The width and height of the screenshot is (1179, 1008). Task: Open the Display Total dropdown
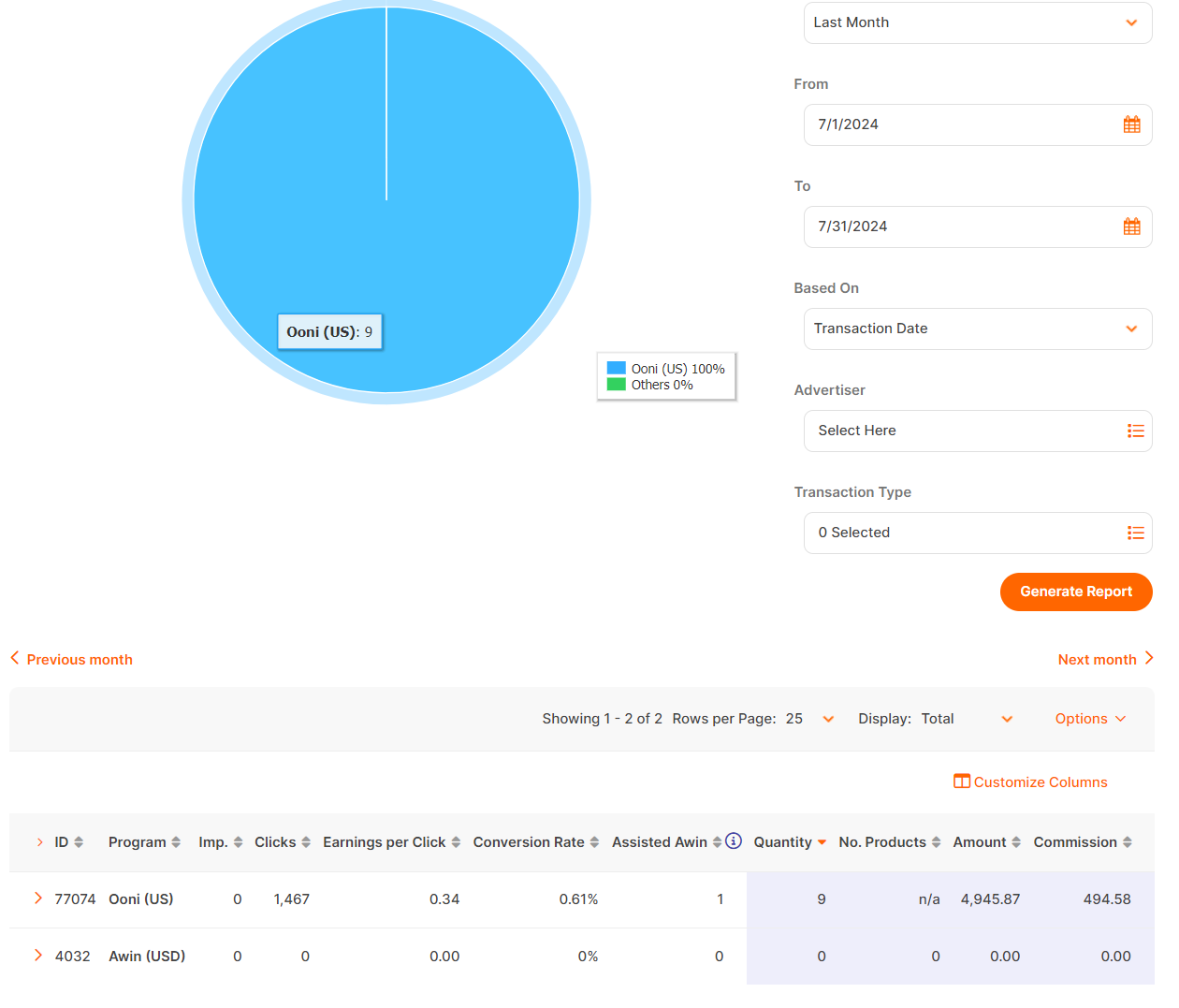[967, 719]
